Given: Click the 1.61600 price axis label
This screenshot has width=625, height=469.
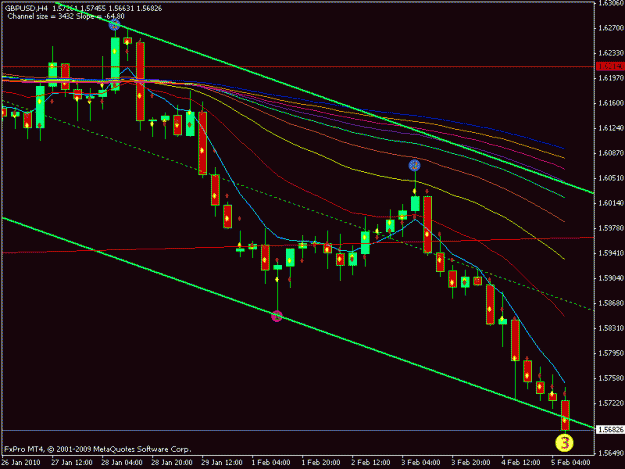Looking at the screenshot, I should click(x=611, y=103).
